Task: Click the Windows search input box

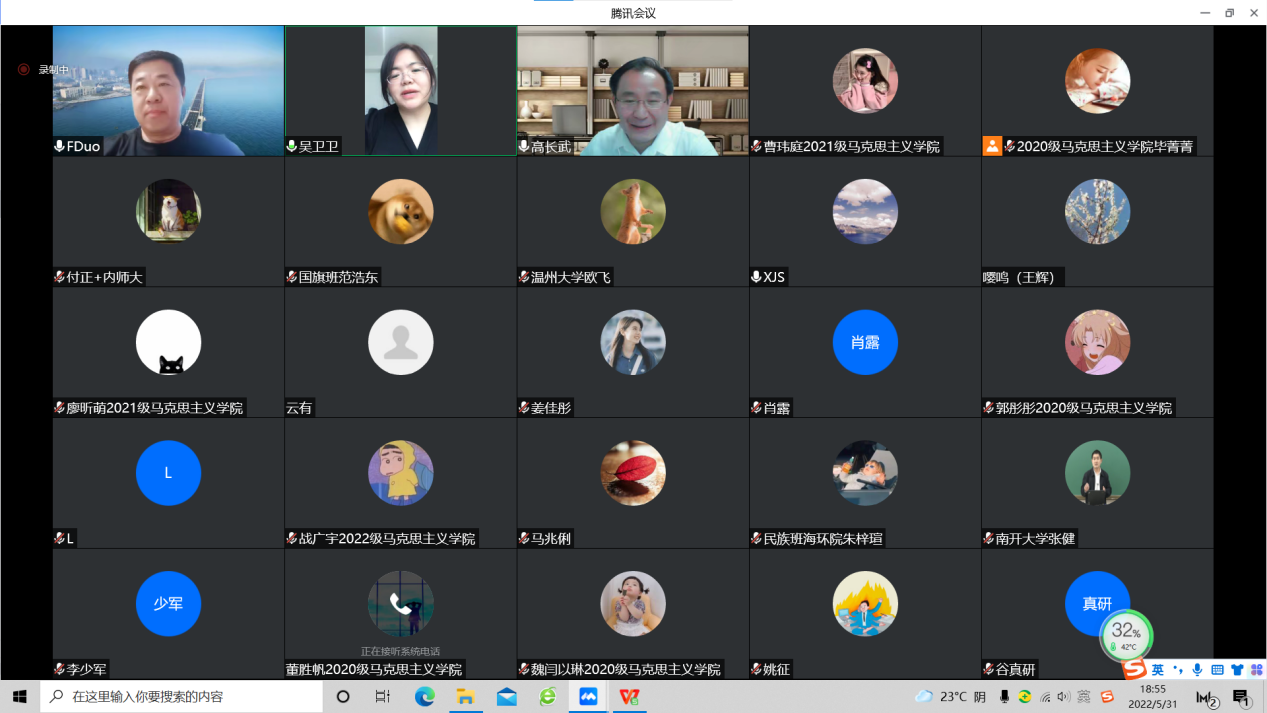Action: pyautogui.click(x=190, y=696)
